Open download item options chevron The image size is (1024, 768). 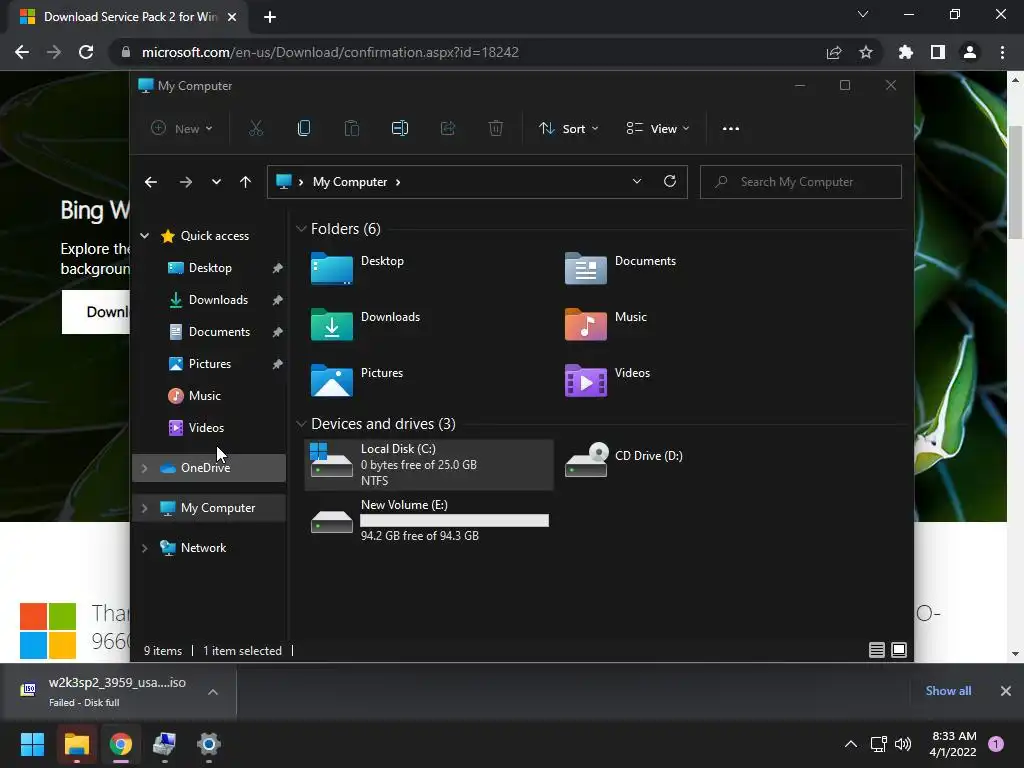[x=213, y=692]
